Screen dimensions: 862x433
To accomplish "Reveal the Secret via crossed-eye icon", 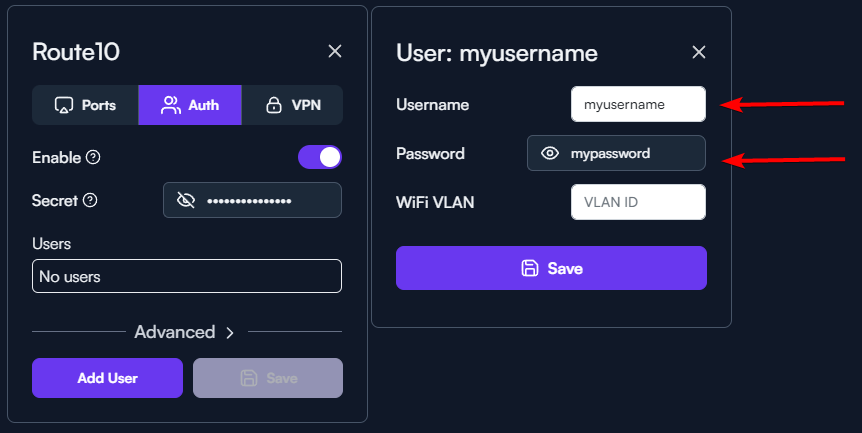I will [185, 201].
